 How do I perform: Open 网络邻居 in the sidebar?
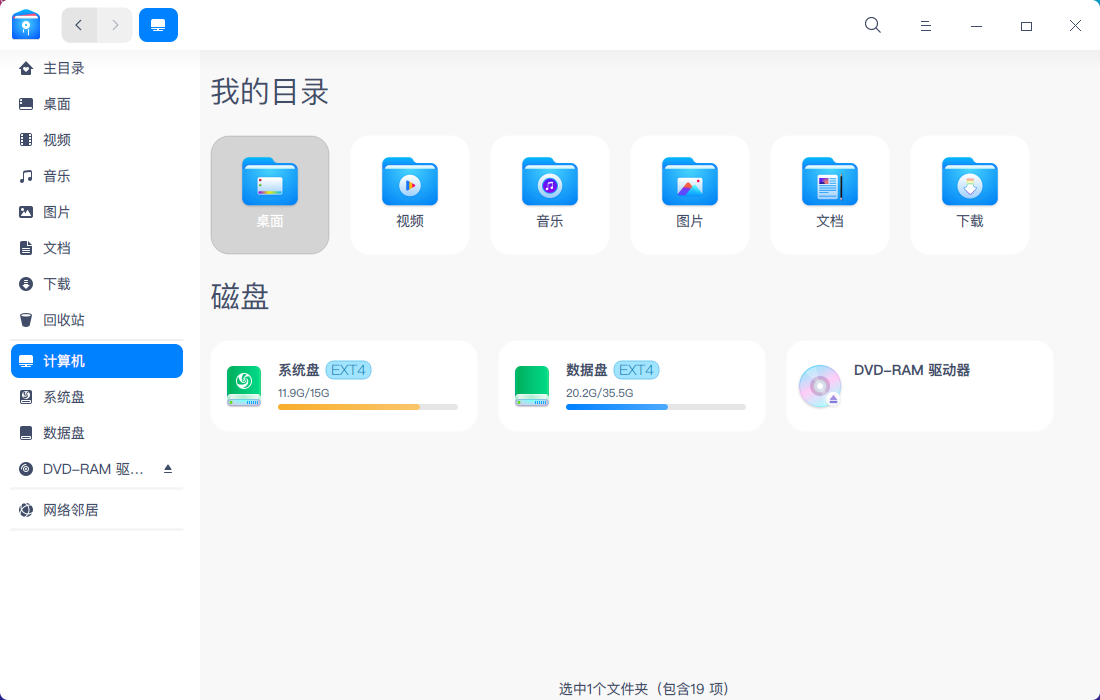point(97,510)
